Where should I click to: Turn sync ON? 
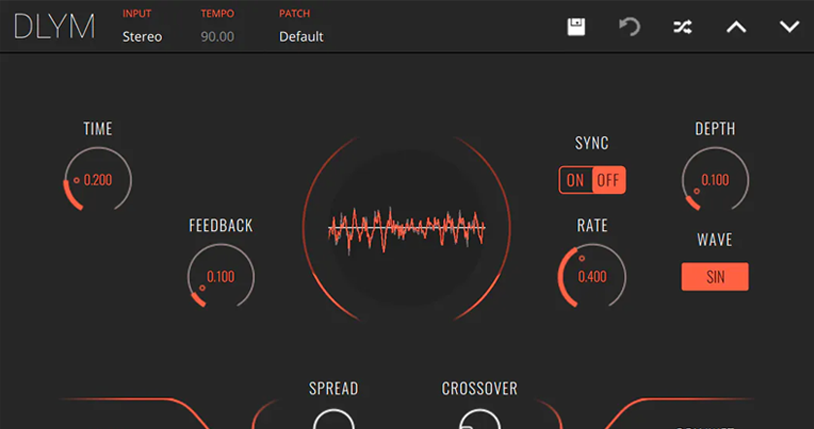click(575, 180)
